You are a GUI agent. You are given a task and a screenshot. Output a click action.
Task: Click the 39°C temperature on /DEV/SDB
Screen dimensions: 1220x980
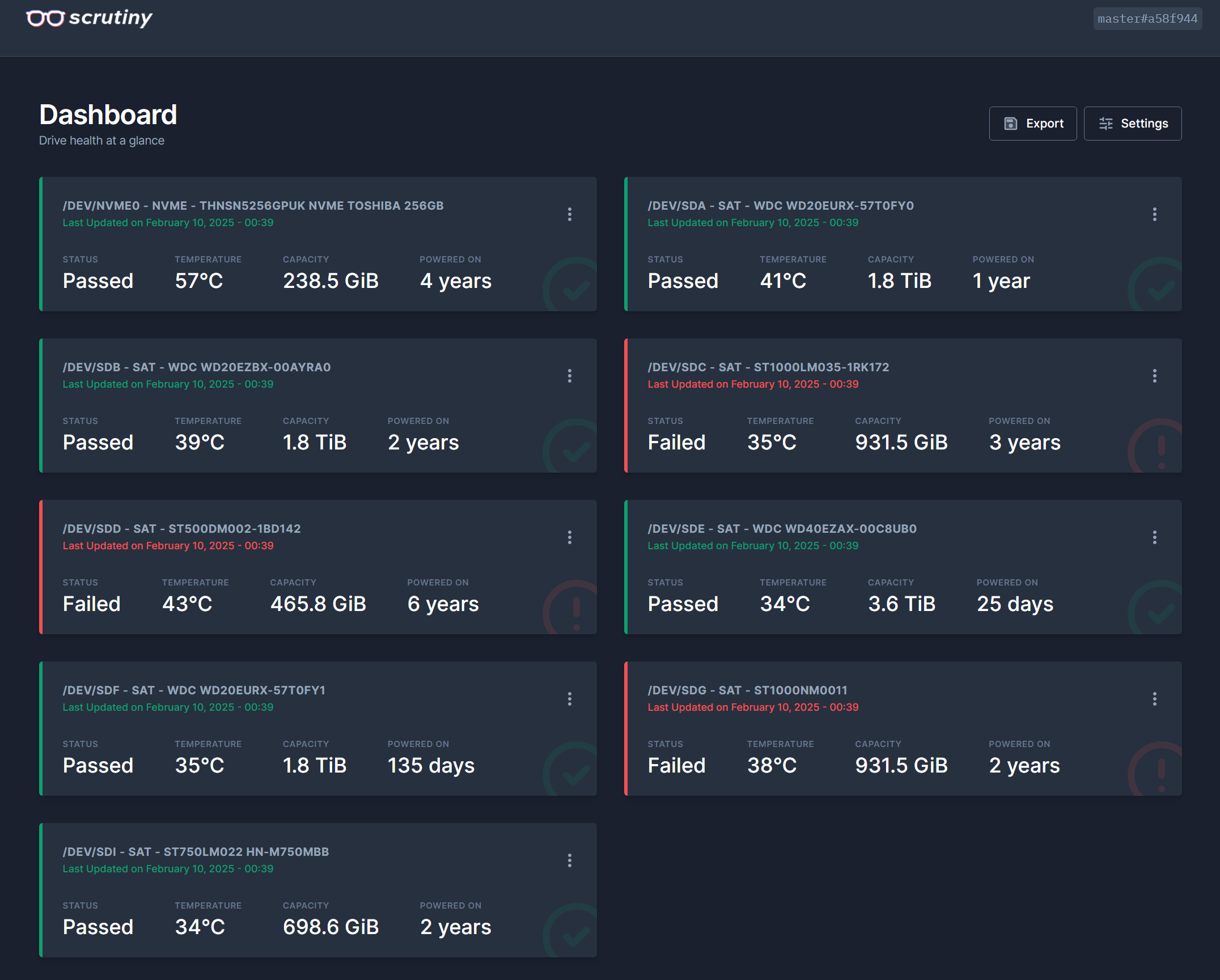(x=200, y=443)
